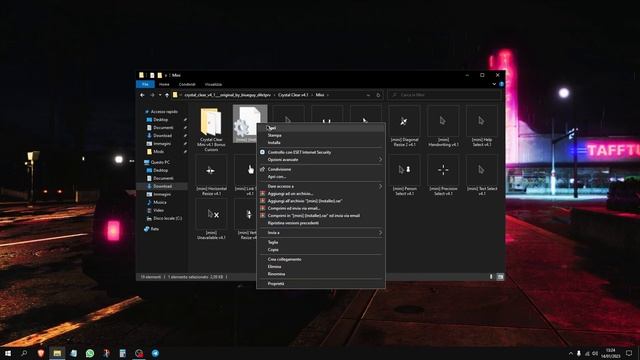The image size is (640, 360).
Task: Select Rete in the navigation pane
Action: (154, 229)
